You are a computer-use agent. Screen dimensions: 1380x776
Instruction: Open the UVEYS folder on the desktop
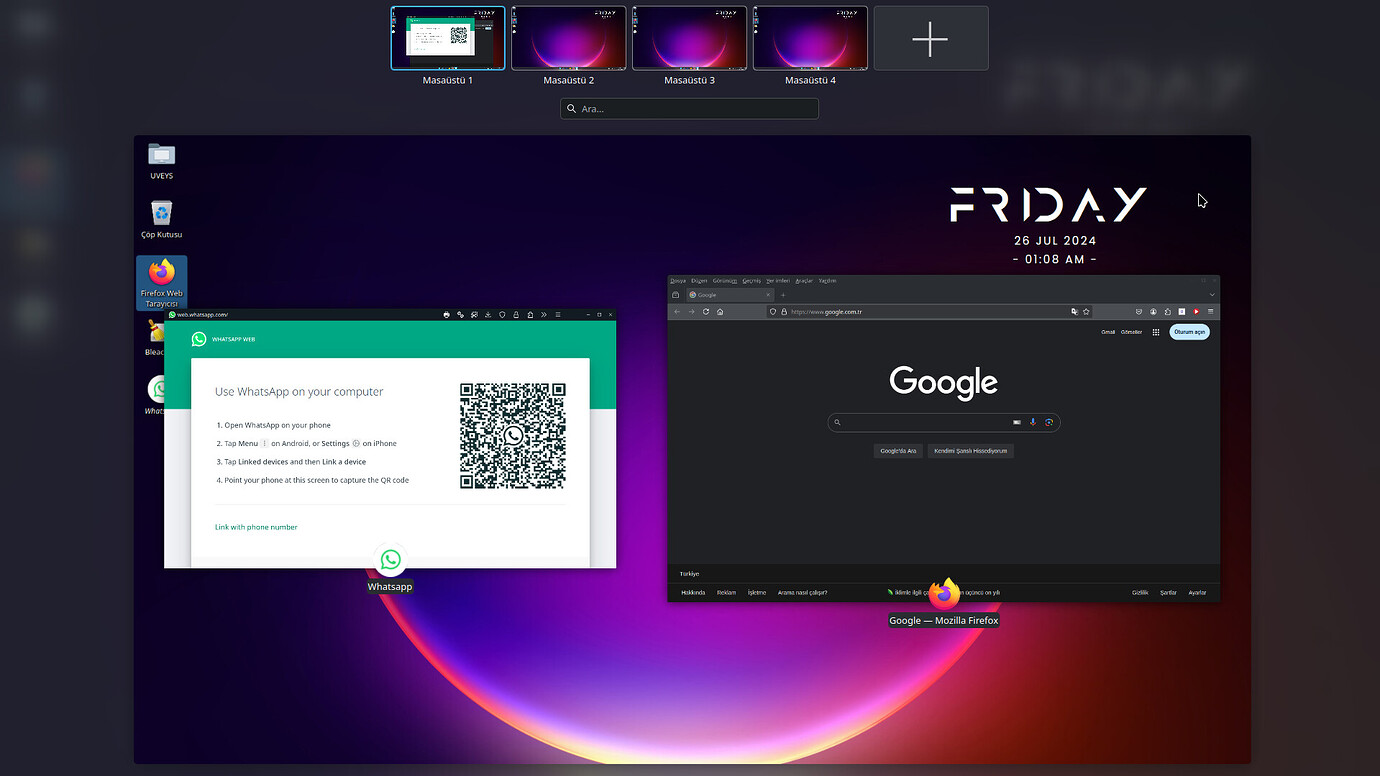[x=161, y=161]
